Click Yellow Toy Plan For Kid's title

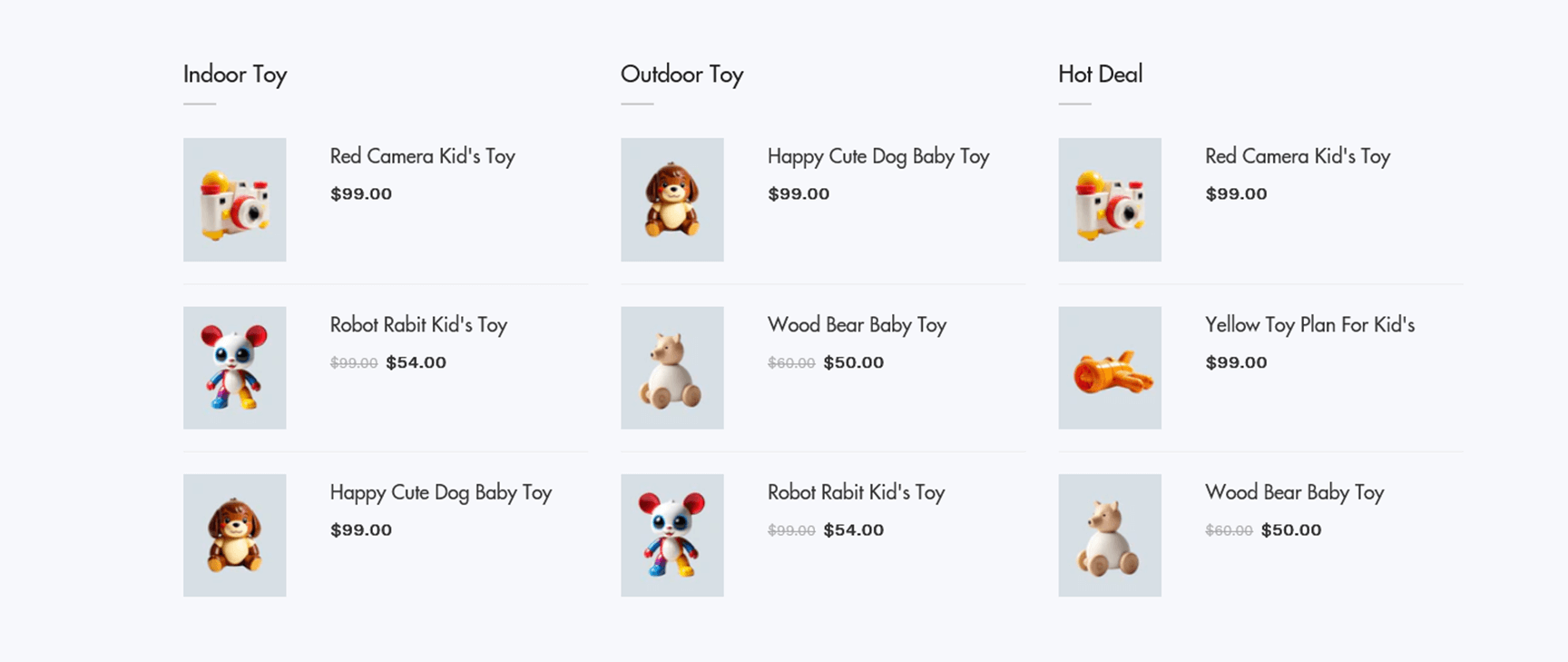1309,325
